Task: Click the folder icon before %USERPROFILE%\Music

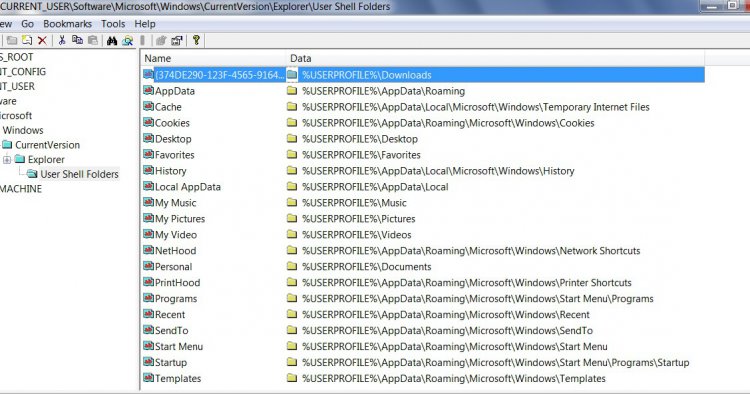Action: pos(292,202)
